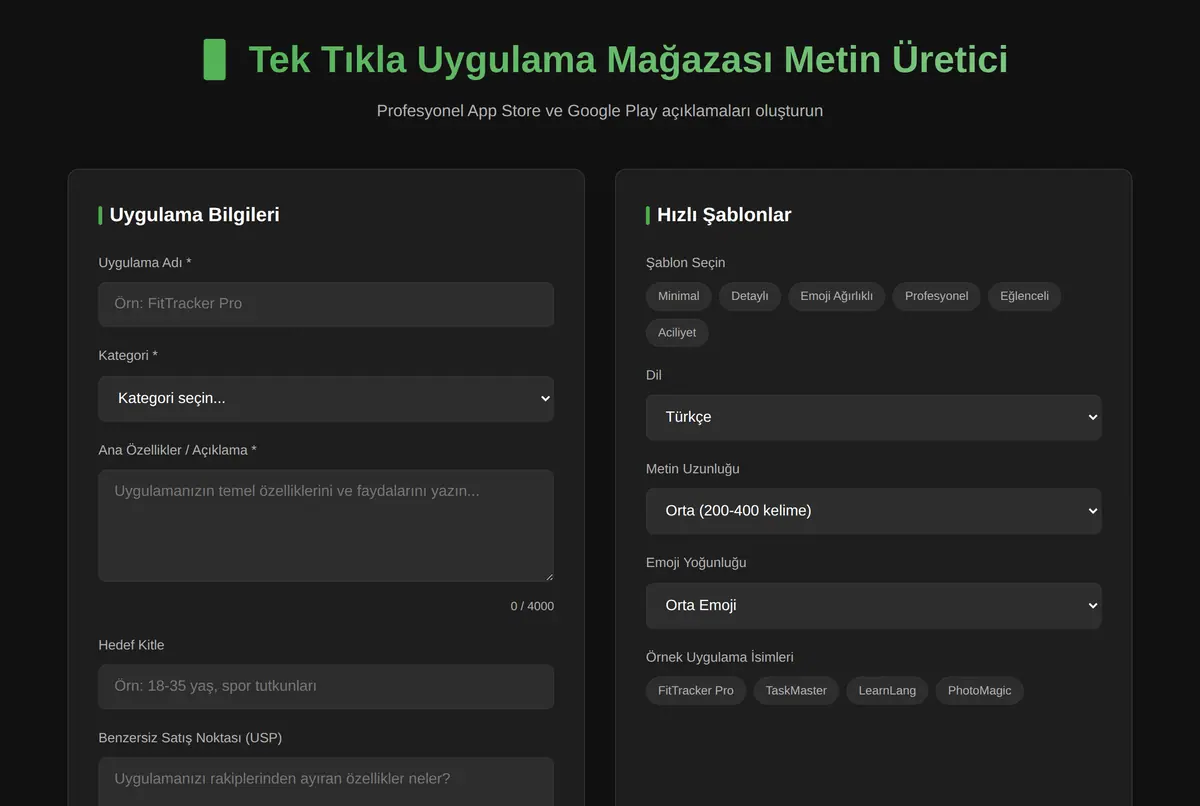Image resolution: width=1200 pixels, height=806 pixels.
Task: Click the green phone icon in title
Action: (214, 60)
